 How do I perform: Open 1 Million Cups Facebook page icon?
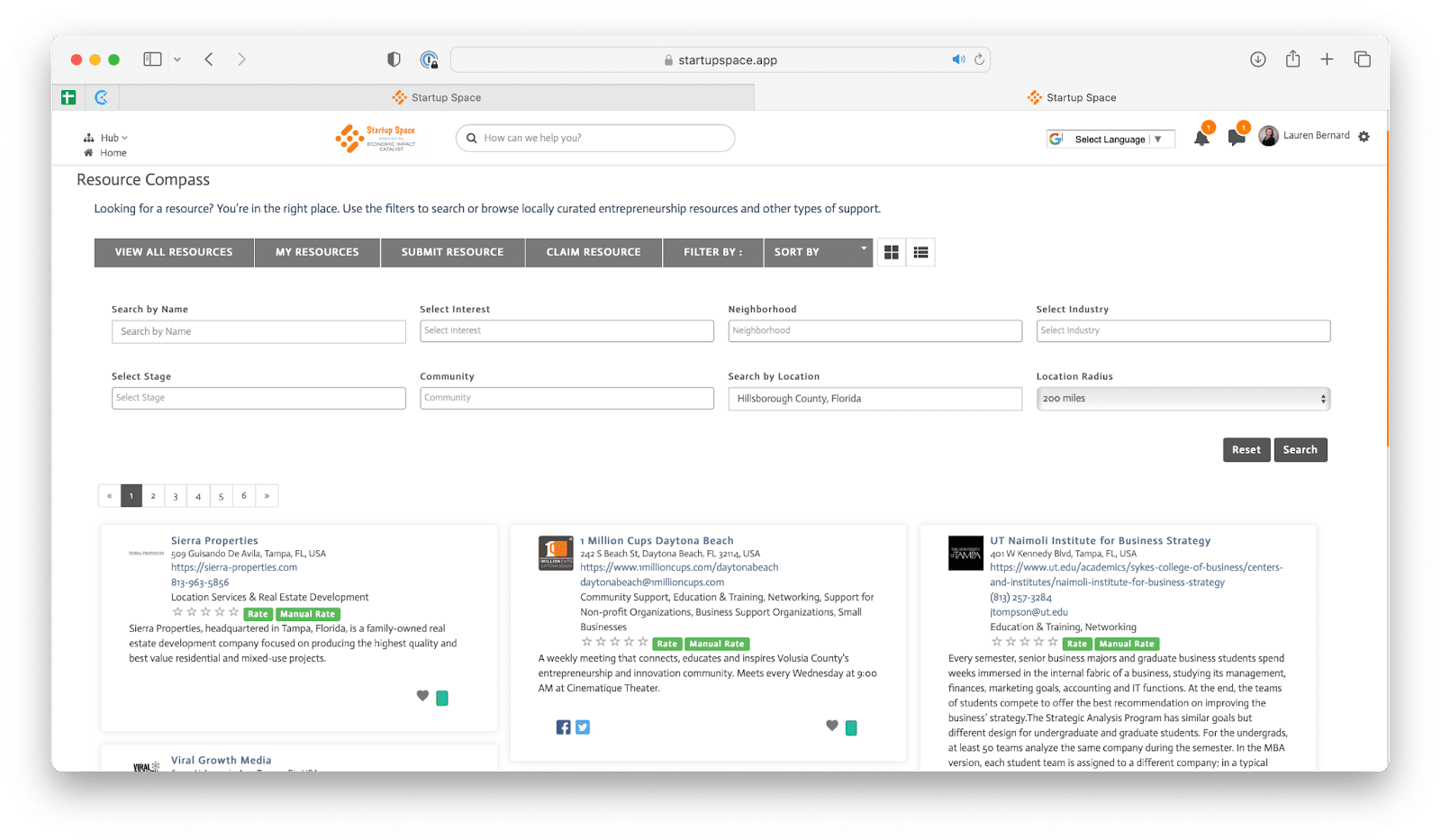point(563,727)
